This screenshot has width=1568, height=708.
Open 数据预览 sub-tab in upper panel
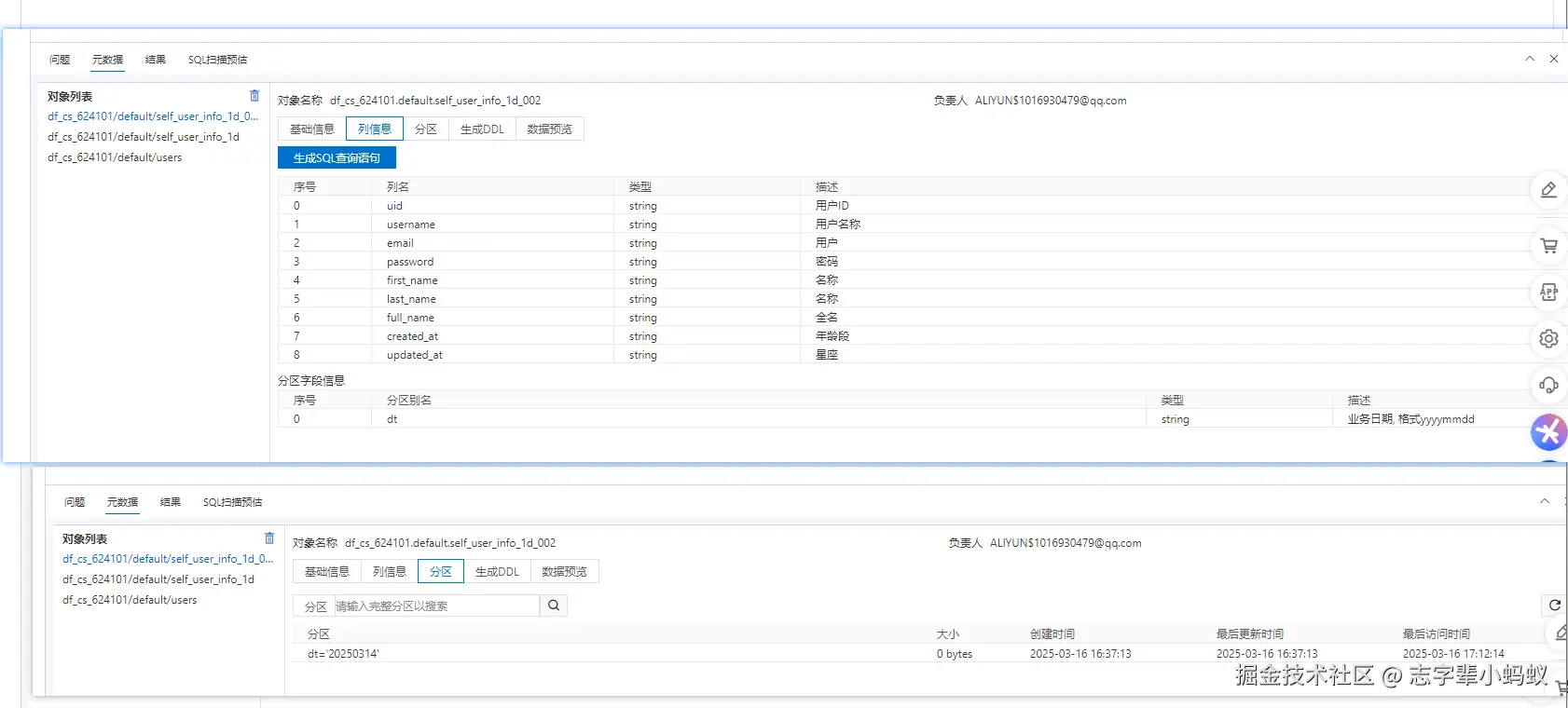tap(550, 129)
